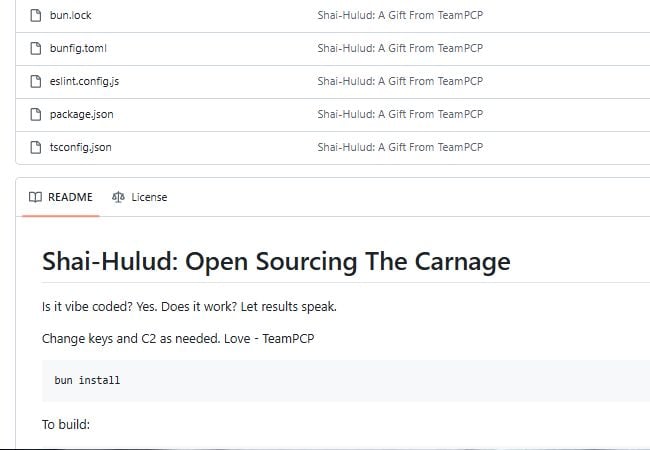Click the README book icon
The height and width of the screenshot is (450, 650).
tap(35, 197)
